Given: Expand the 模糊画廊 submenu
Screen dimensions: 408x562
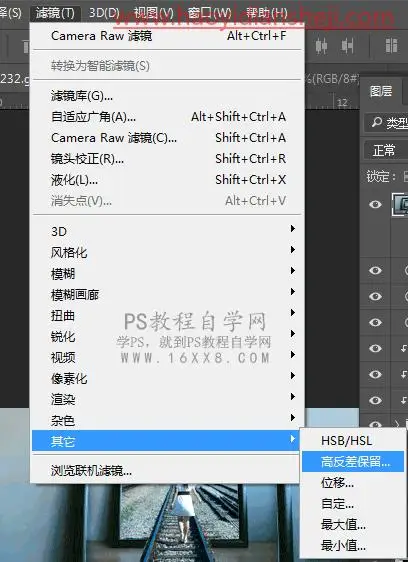Looking at the screenshot, I should click(167, 295).
